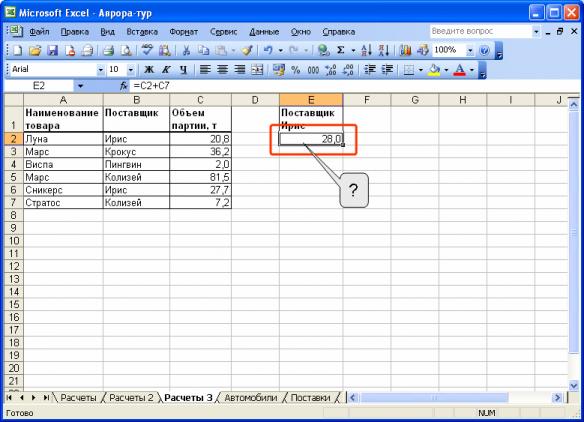Open the 100% zoom dropdown

(470, 50)
